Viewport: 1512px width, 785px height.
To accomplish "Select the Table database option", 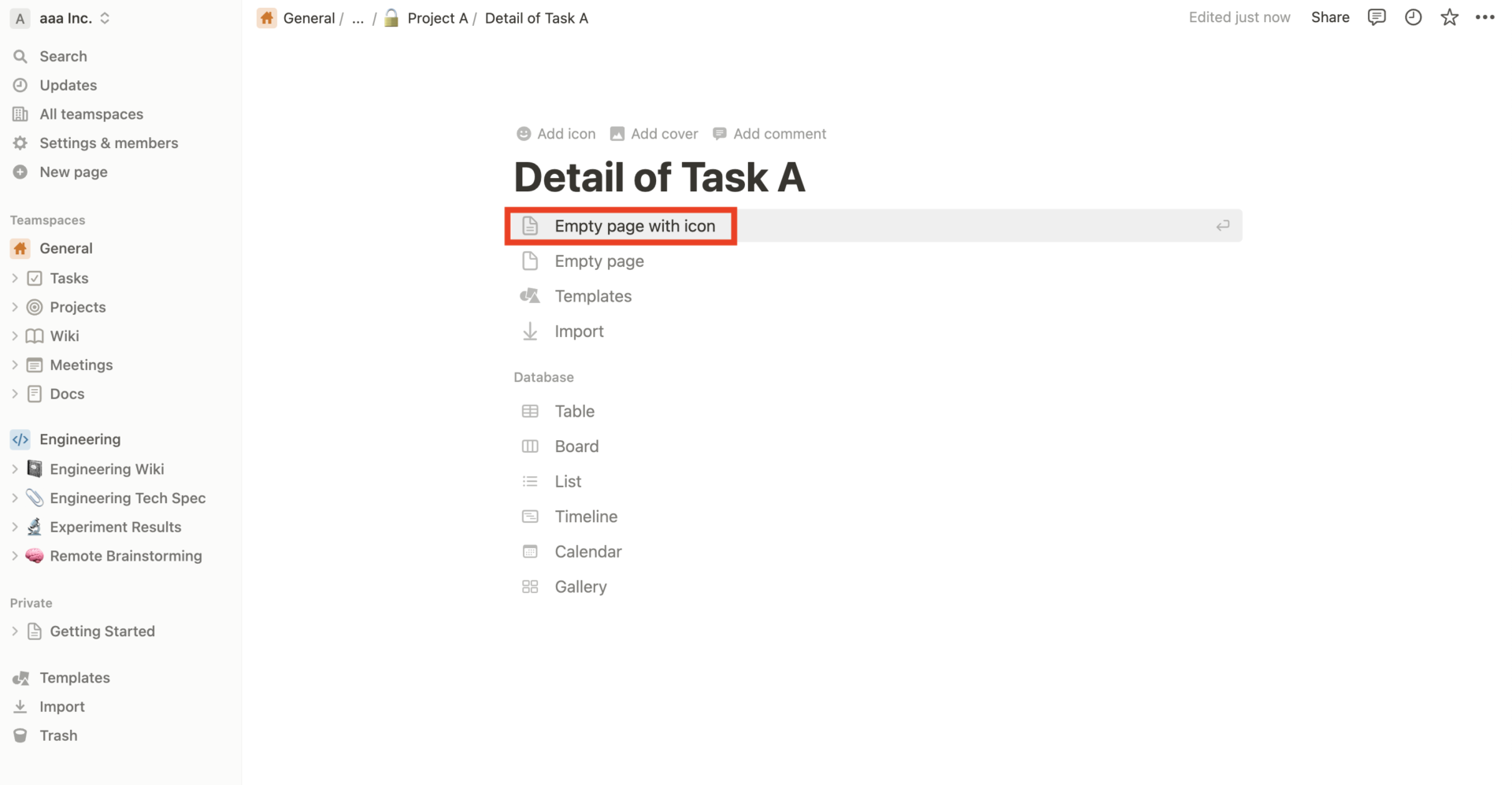I will tap(575, 410).
